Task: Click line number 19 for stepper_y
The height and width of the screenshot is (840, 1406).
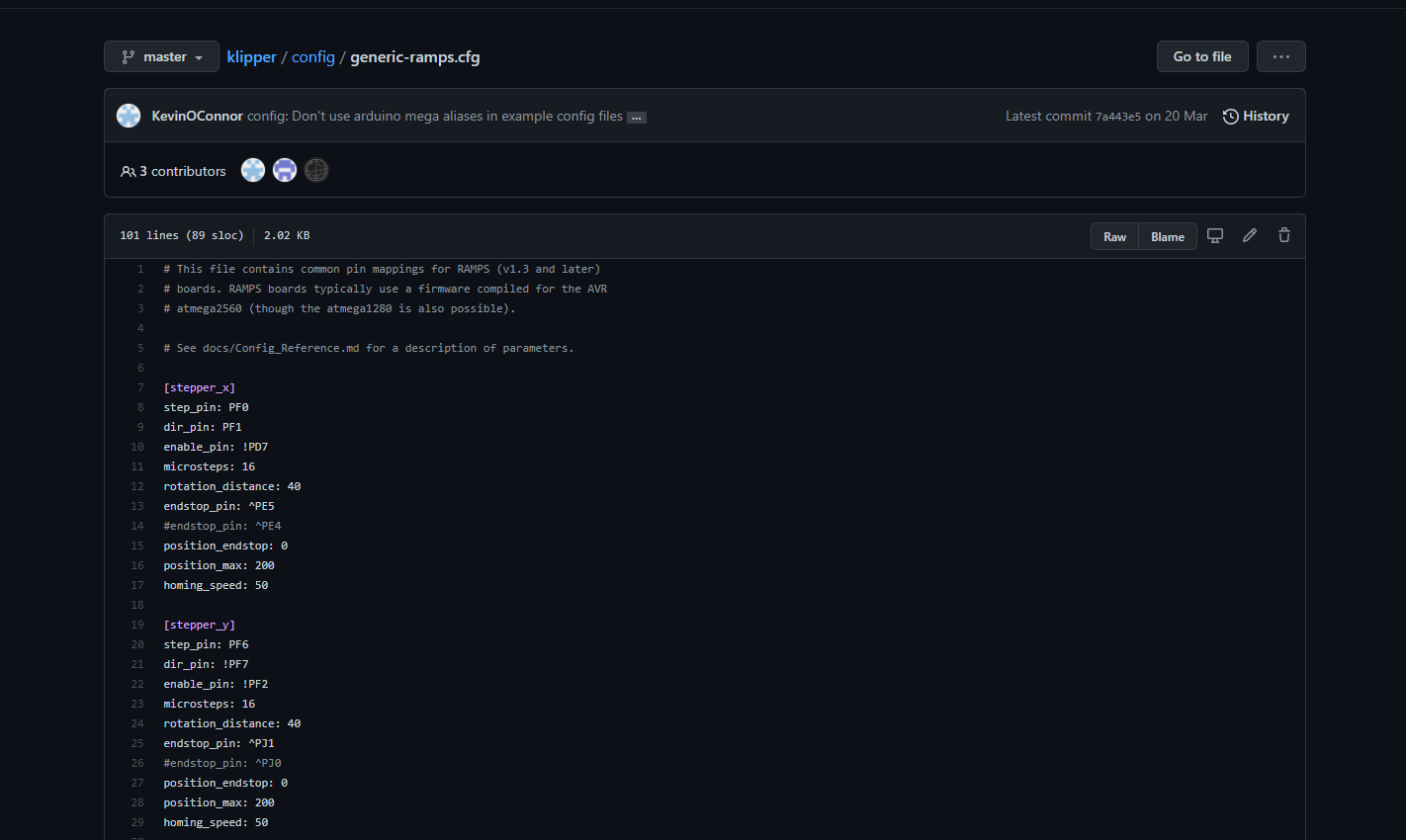Action: [x=137, y=625]
